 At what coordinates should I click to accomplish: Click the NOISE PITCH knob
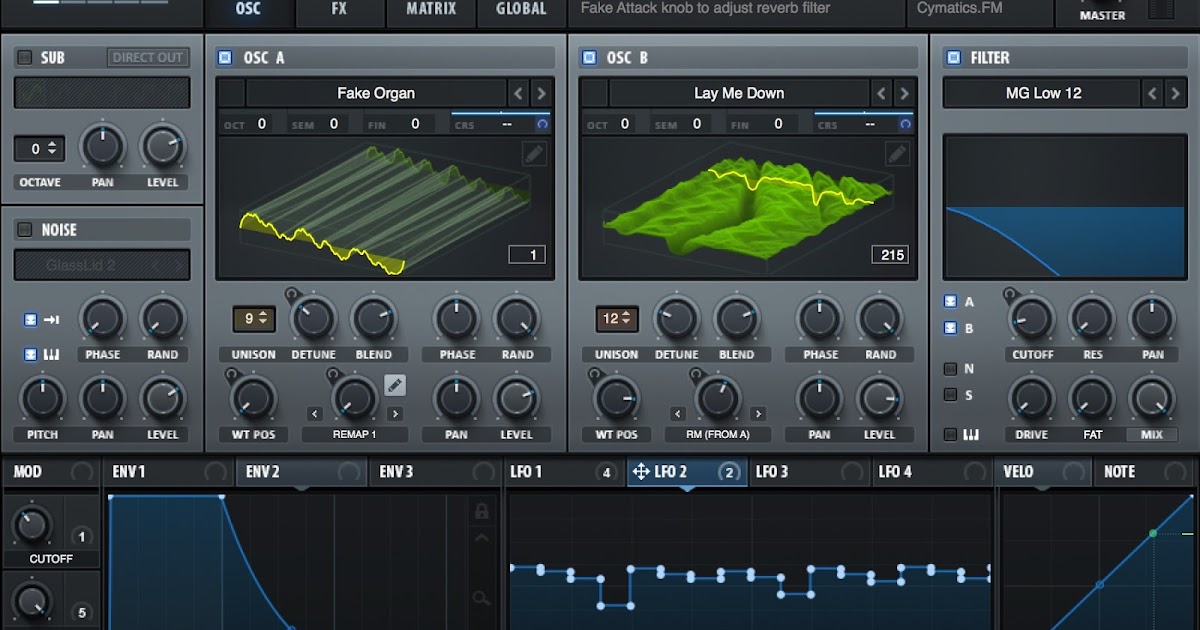tap(42, 398)
